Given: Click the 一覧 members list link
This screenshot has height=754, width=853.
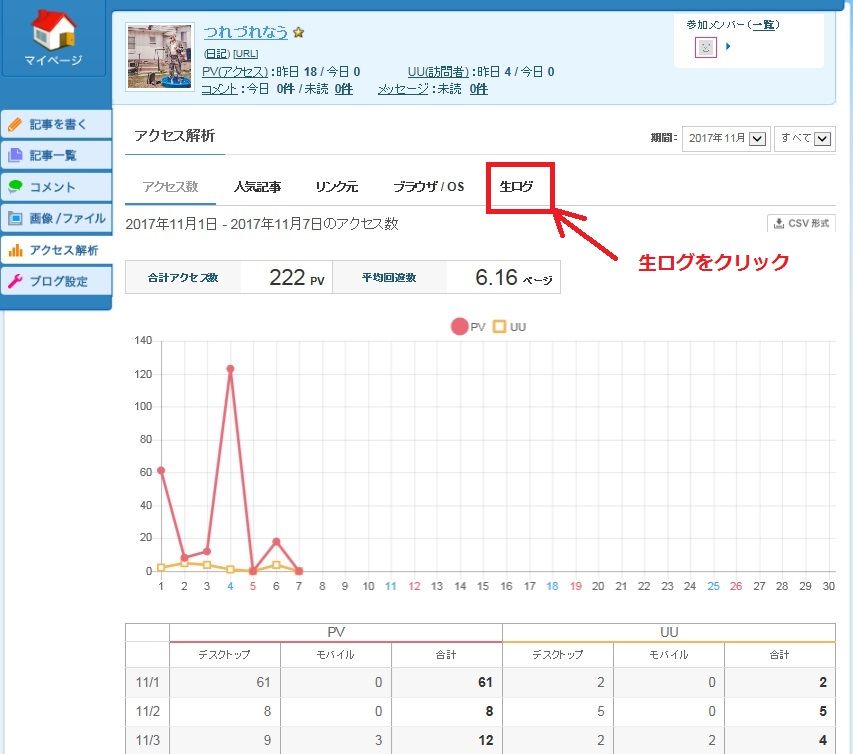Looking at the screenshot, I should pyautogui.click(x=764, y=24).
